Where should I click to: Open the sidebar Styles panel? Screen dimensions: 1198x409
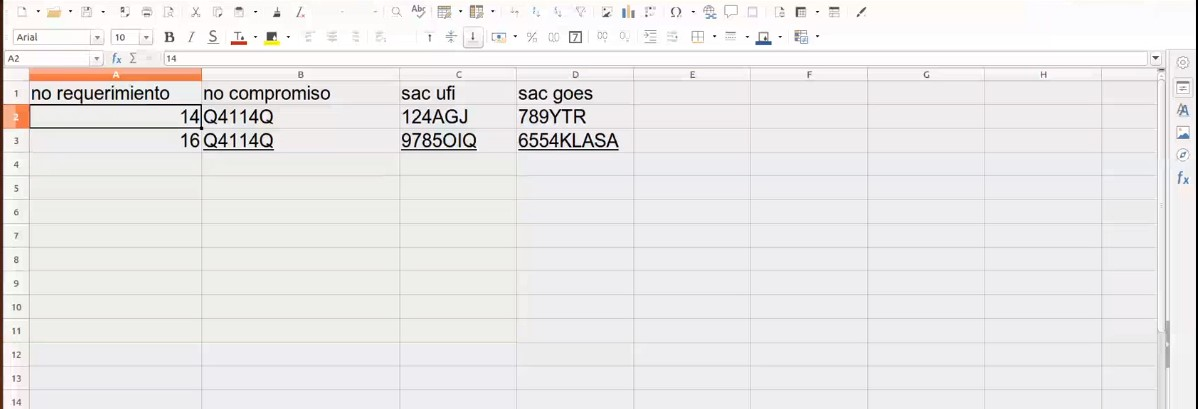1183,110
